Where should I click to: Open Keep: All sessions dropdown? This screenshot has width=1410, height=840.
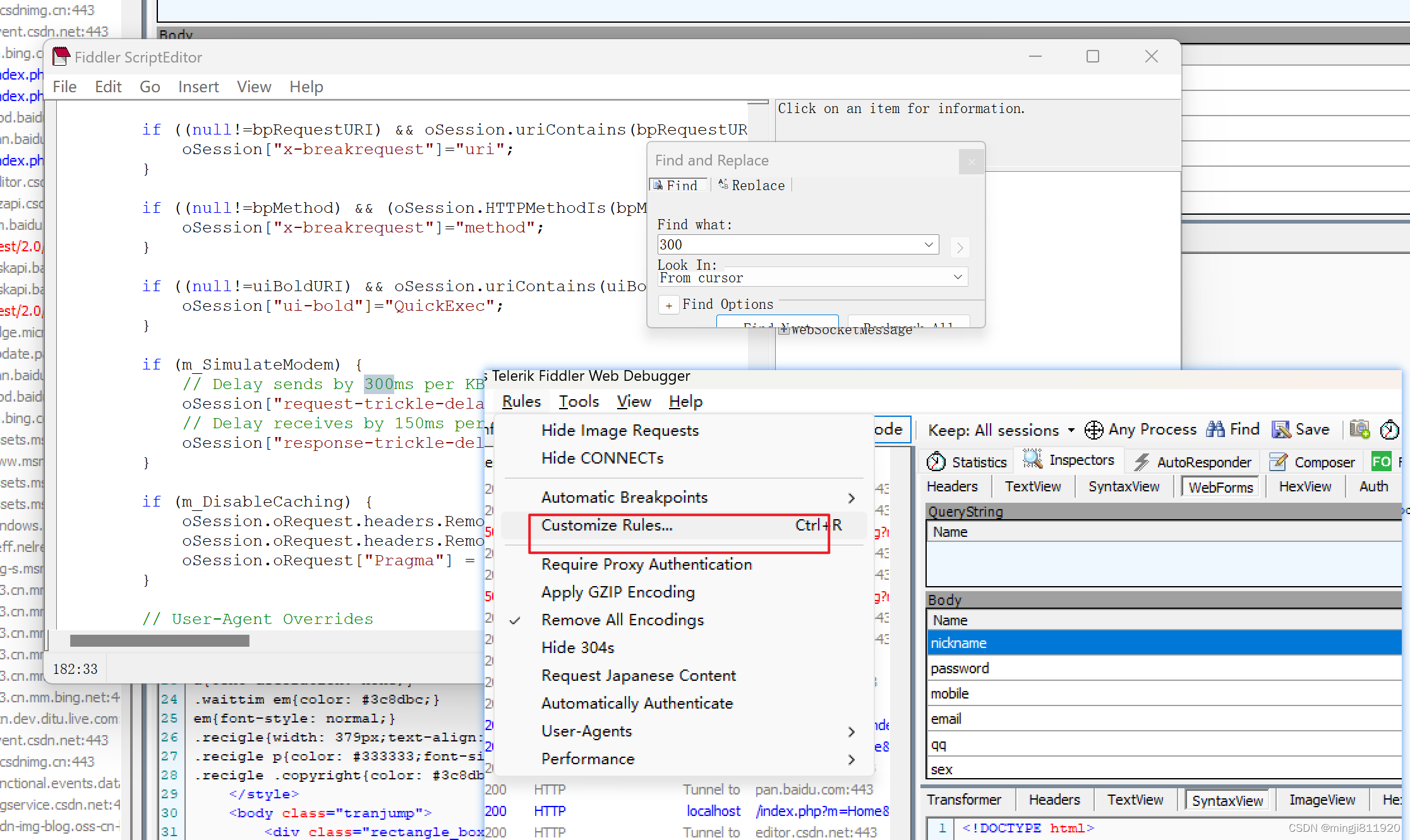[1001, 430]
